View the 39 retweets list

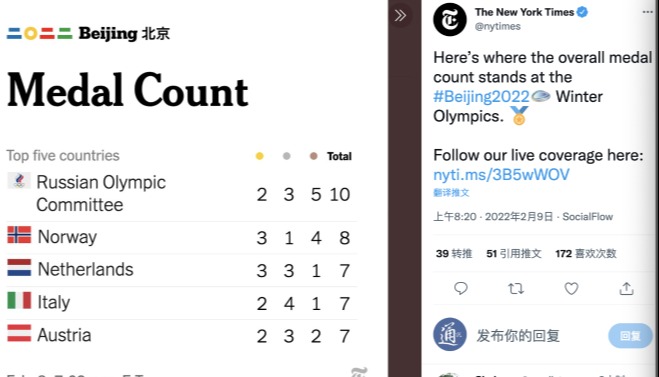pyautogui.click(x=454, y=253)
